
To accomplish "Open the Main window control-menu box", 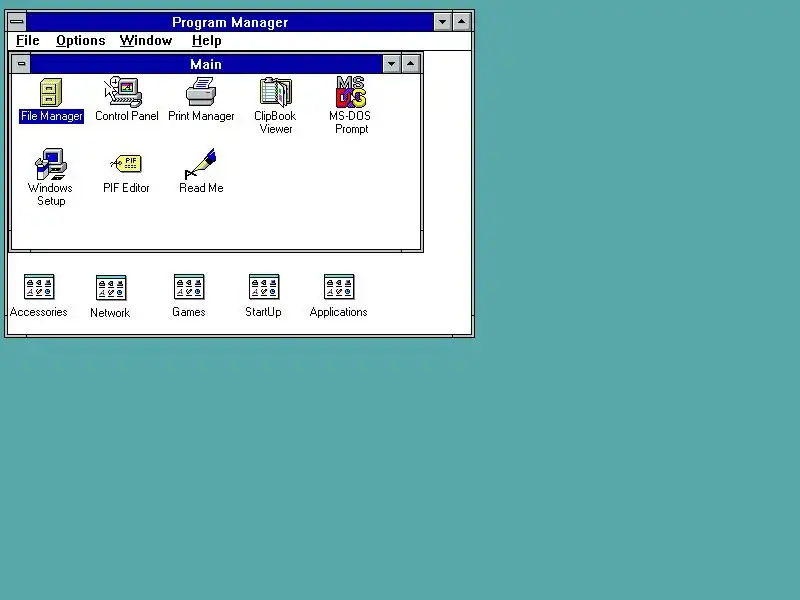I will [21, 64].
